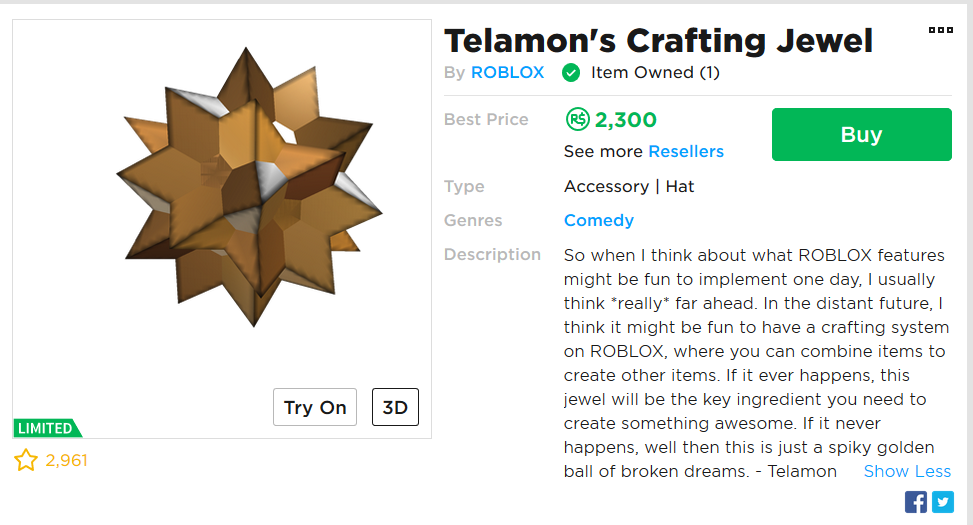The height and width of the screenshot is (525, 973).
Task: Share item via Twitter icon
Action: point(943,502)
